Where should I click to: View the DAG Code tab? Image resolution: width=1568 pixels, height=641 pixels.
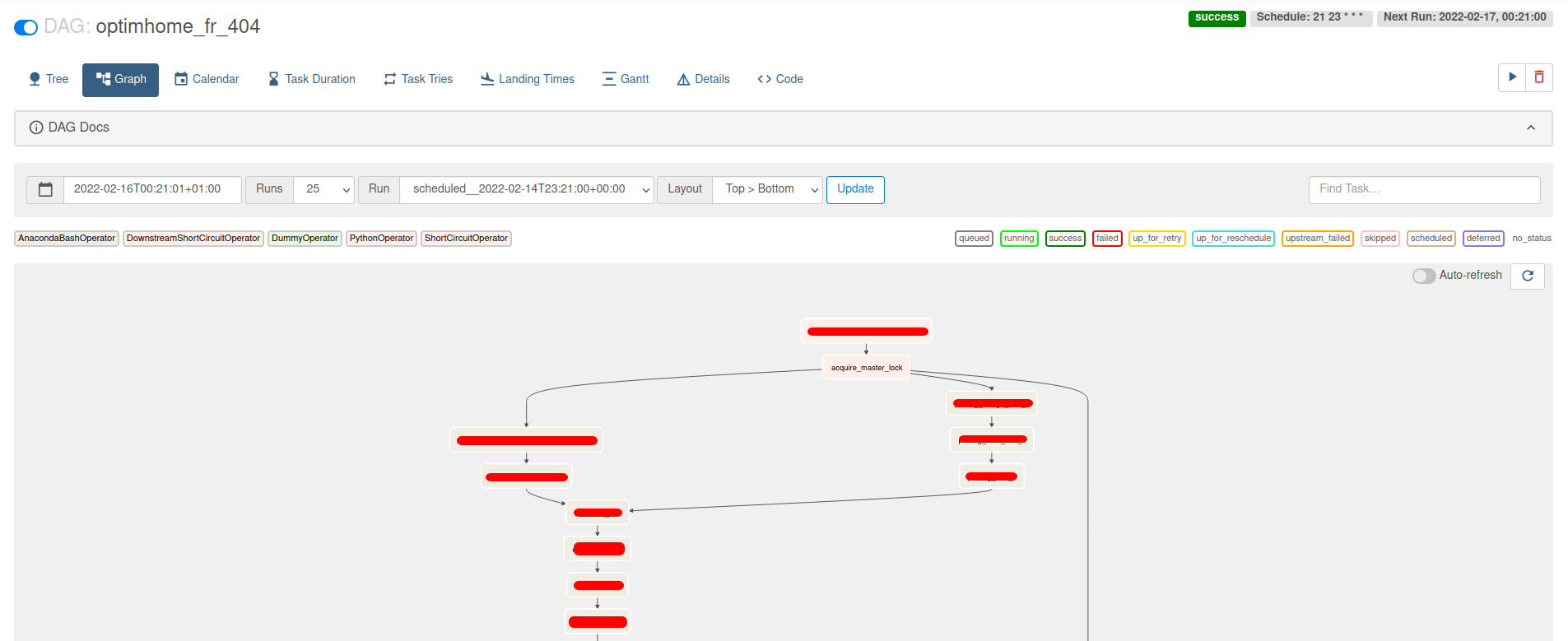780,79
